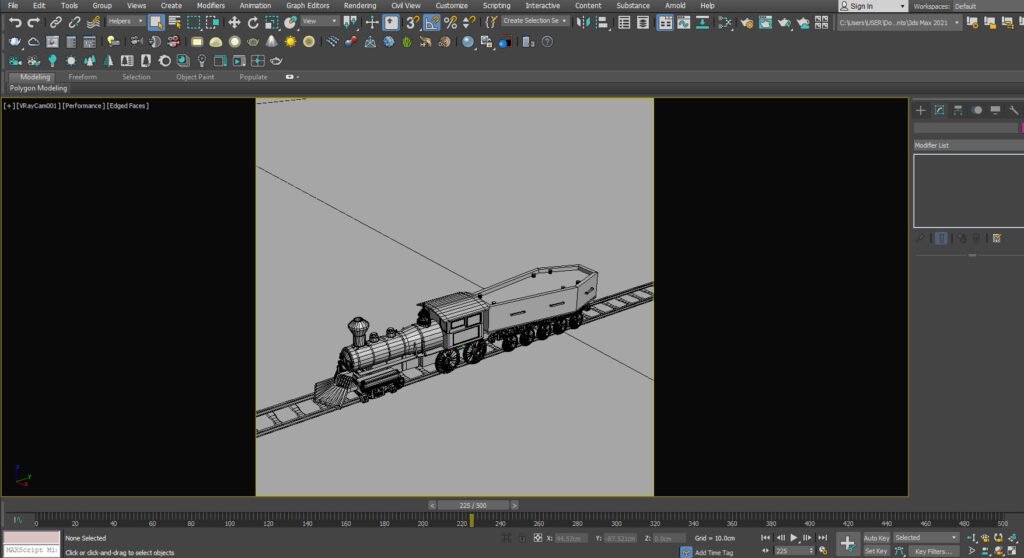Toggle the Angle Snap button

[431, 22]
